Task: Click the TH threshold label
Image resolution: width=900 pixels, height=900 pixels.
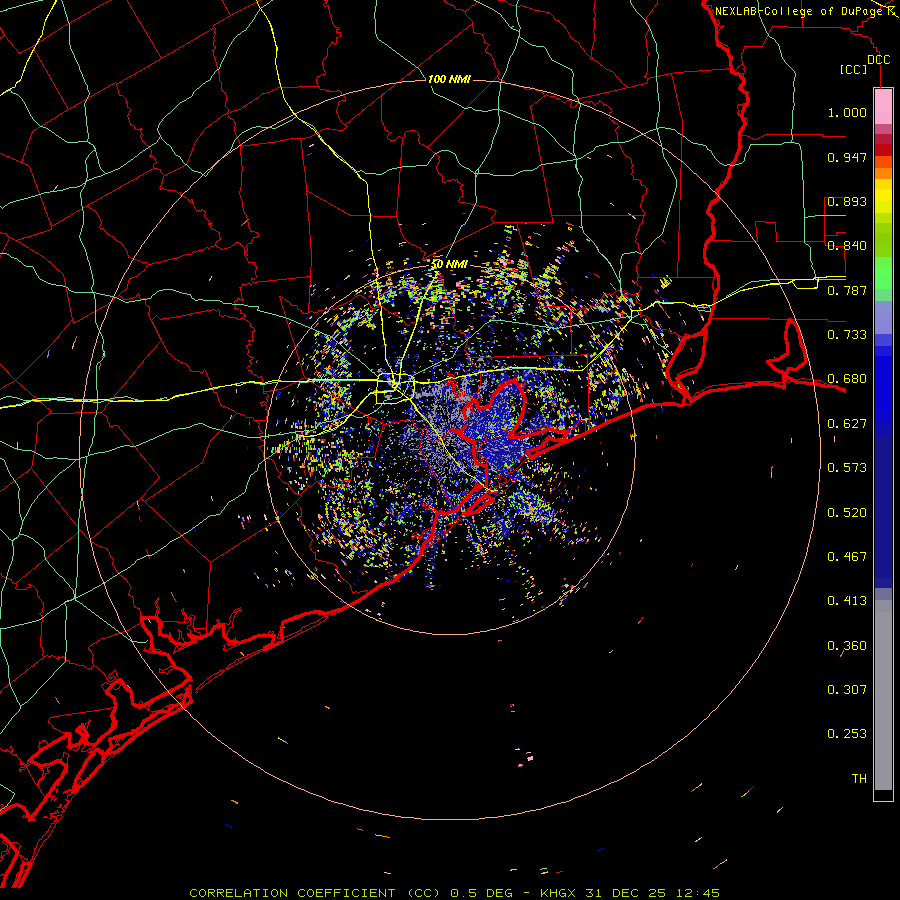Action: pyautogui.click(x=859, y=779)
